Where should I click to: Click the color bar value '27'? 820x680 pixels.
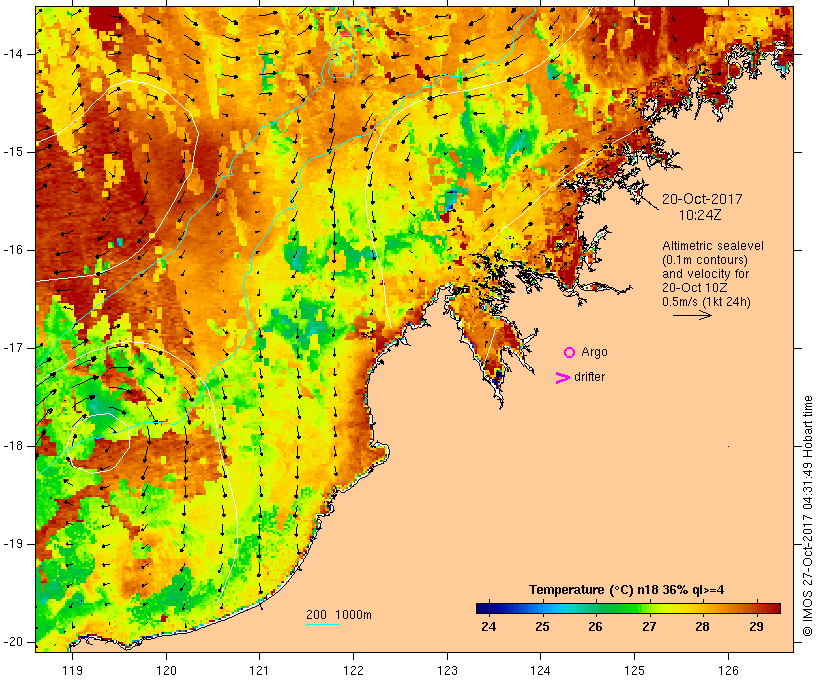[649, 627]
